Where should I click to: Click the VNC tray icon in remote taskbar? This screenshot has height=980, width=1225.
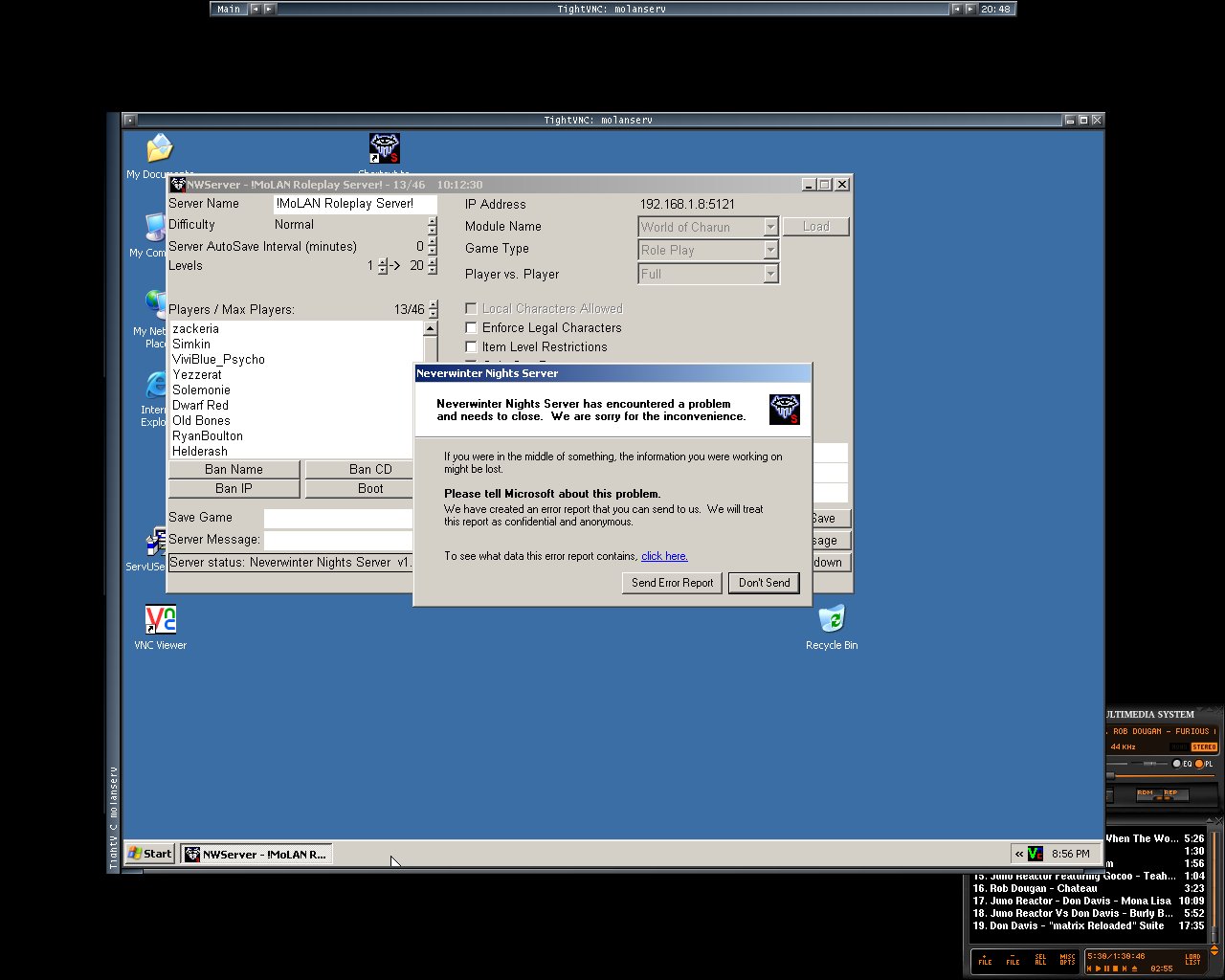pyautogui.click(x=1036, y=853)
